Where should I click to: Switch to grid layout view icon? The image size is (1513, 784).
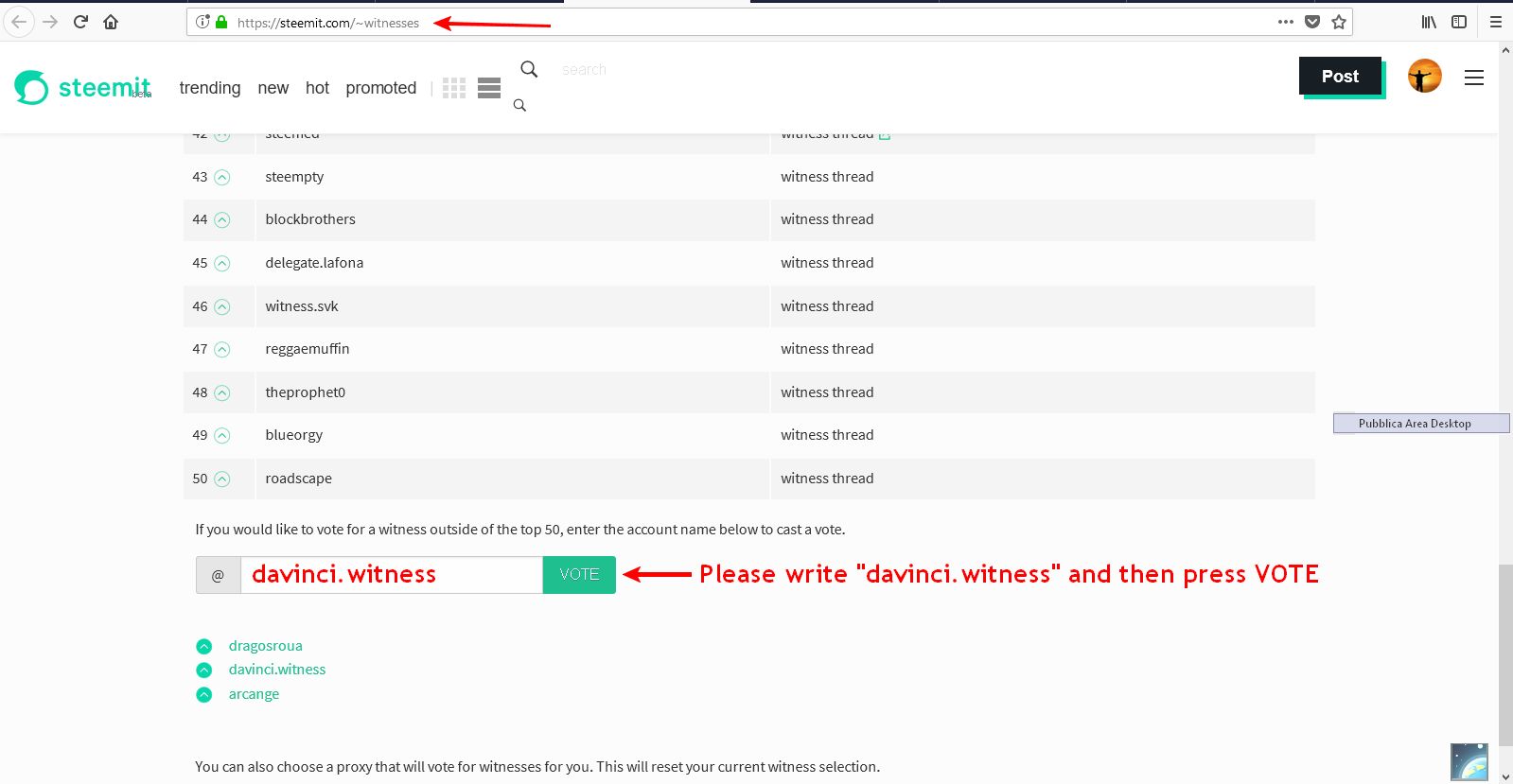(454, 88)
